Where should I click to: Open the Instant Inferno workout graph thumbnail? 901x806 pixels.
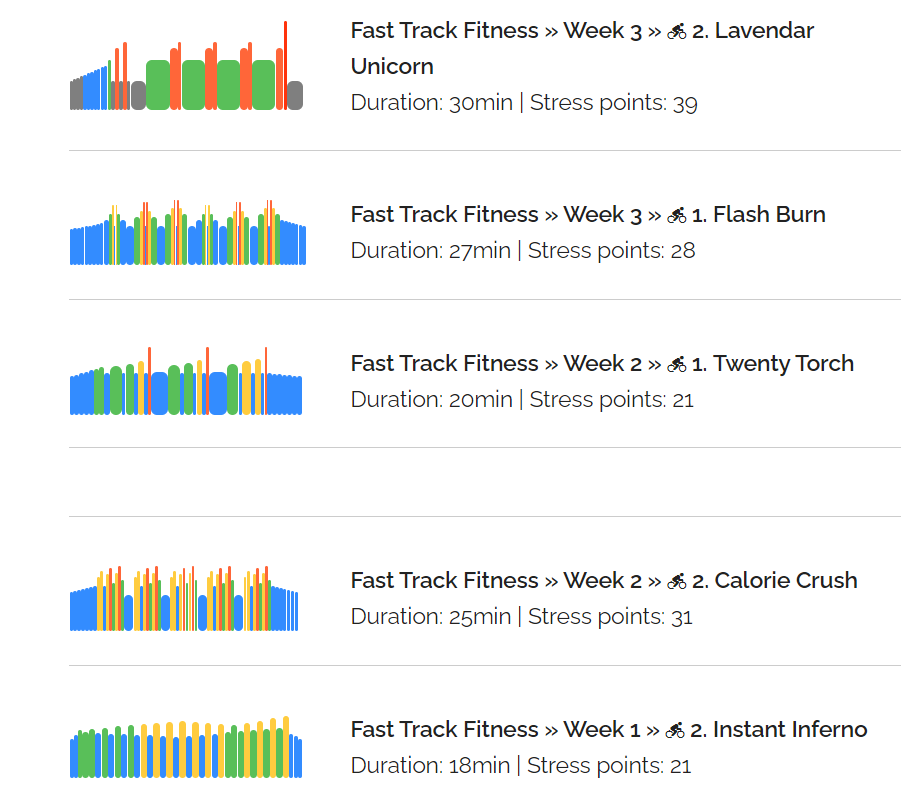pyautogui.click(x=186, y=747)
